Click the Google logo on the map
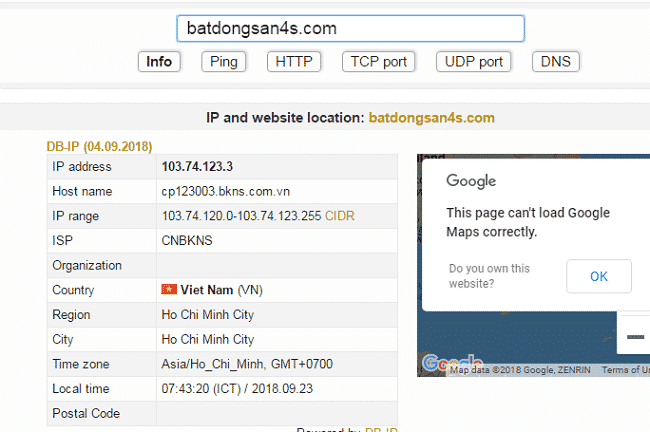The image size is (650, 432). click(453, 363)
